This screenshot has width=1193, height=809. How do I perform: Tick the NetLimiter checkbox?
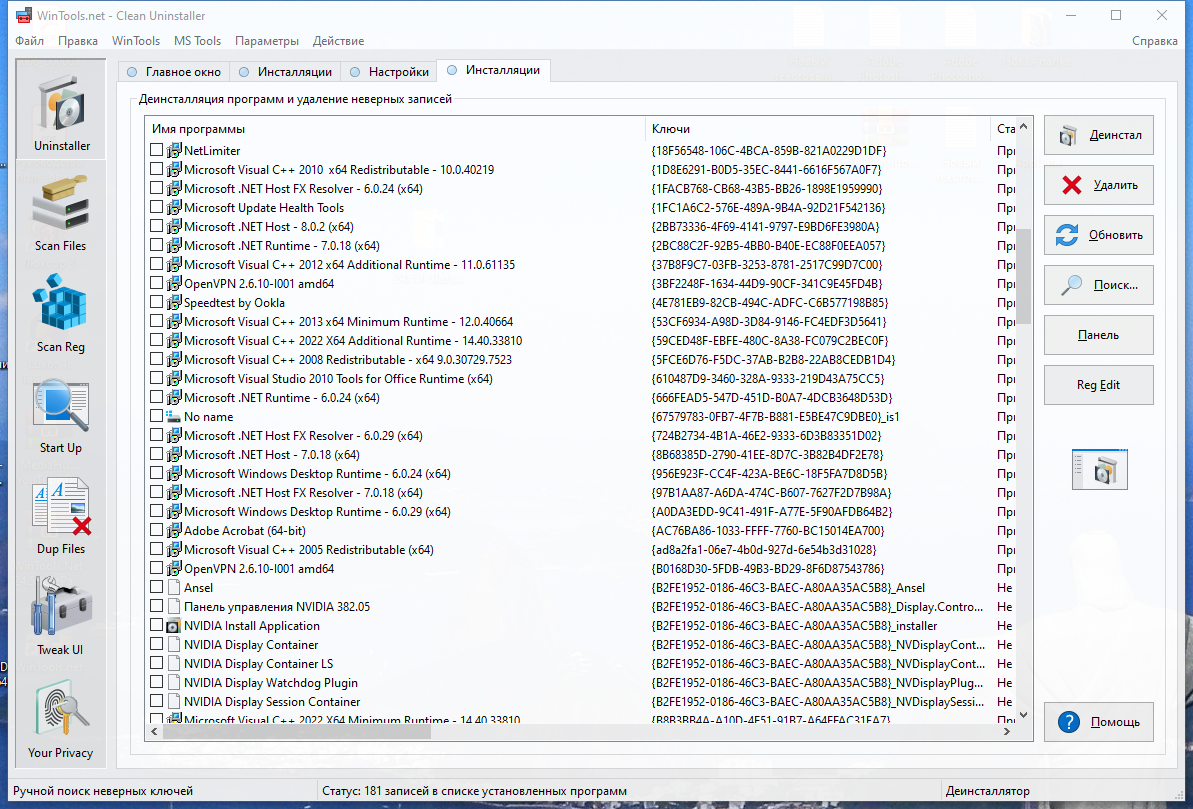pyautogui.click(x=157, y=150)
